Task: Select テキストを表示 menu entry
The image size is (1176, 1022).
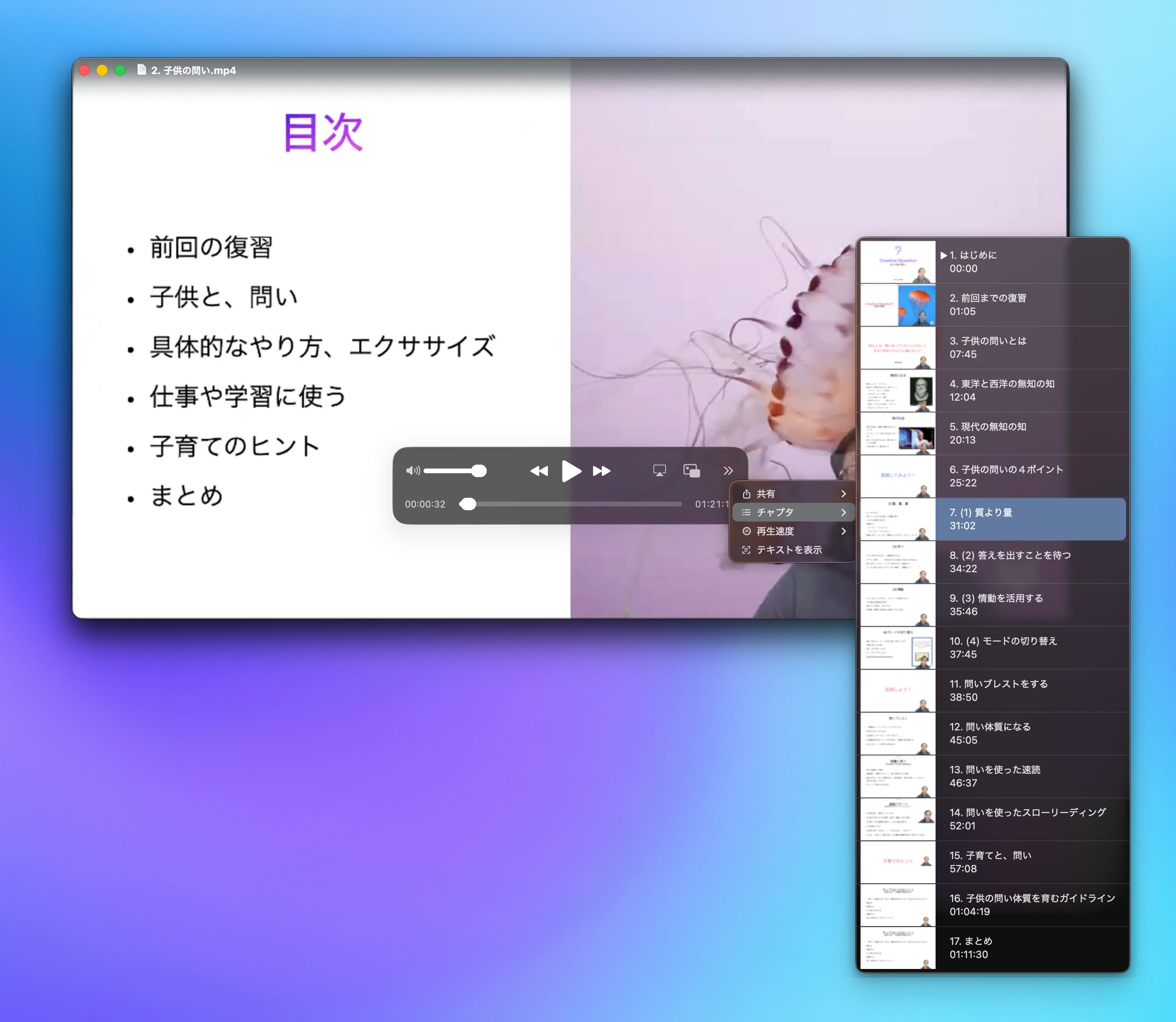Action: click(x=788, y=550)
